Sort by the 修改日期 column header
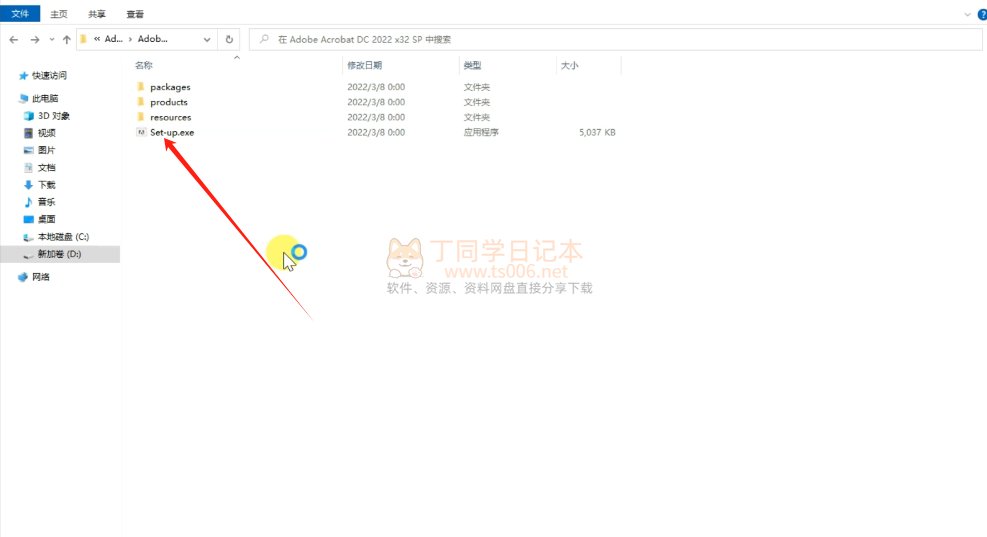Viewport: 987px width, 537px height. tap(364, 65)
